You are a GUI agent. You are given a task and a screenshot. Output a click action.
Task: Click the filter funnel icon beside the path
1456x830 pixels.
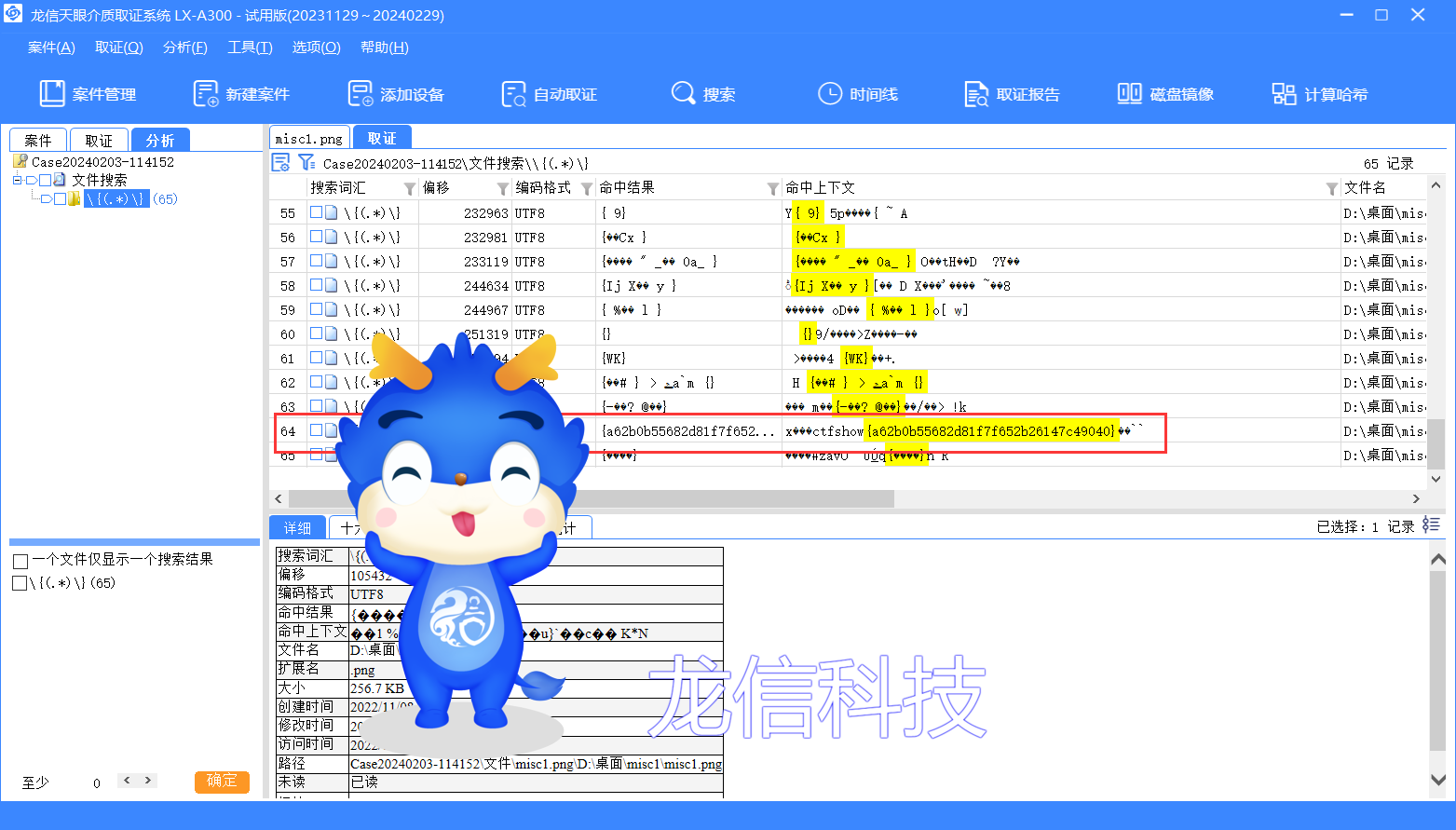306,163
